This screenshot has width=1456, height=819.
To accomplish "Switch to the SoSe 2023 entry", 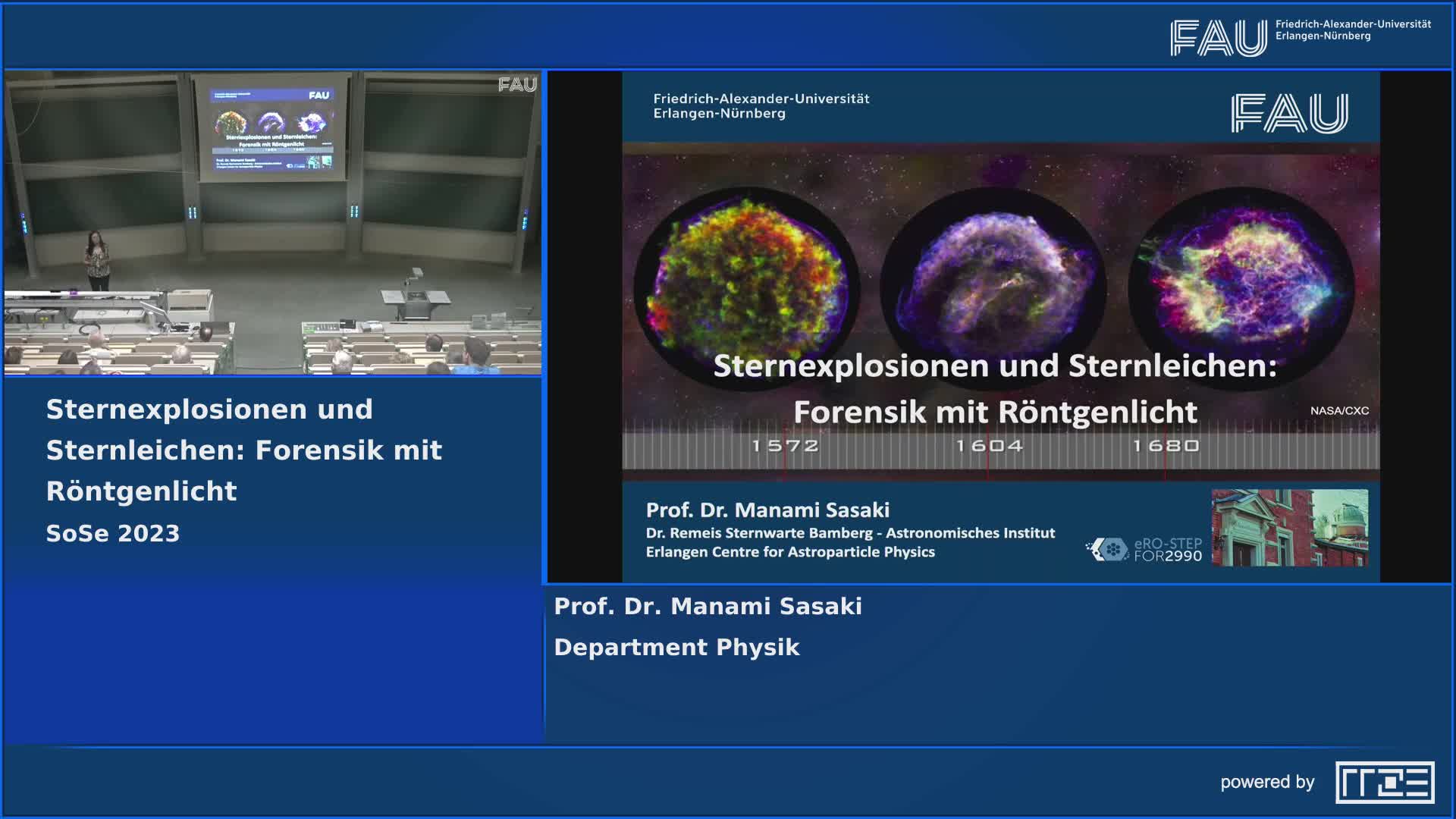I will point(111,532).
